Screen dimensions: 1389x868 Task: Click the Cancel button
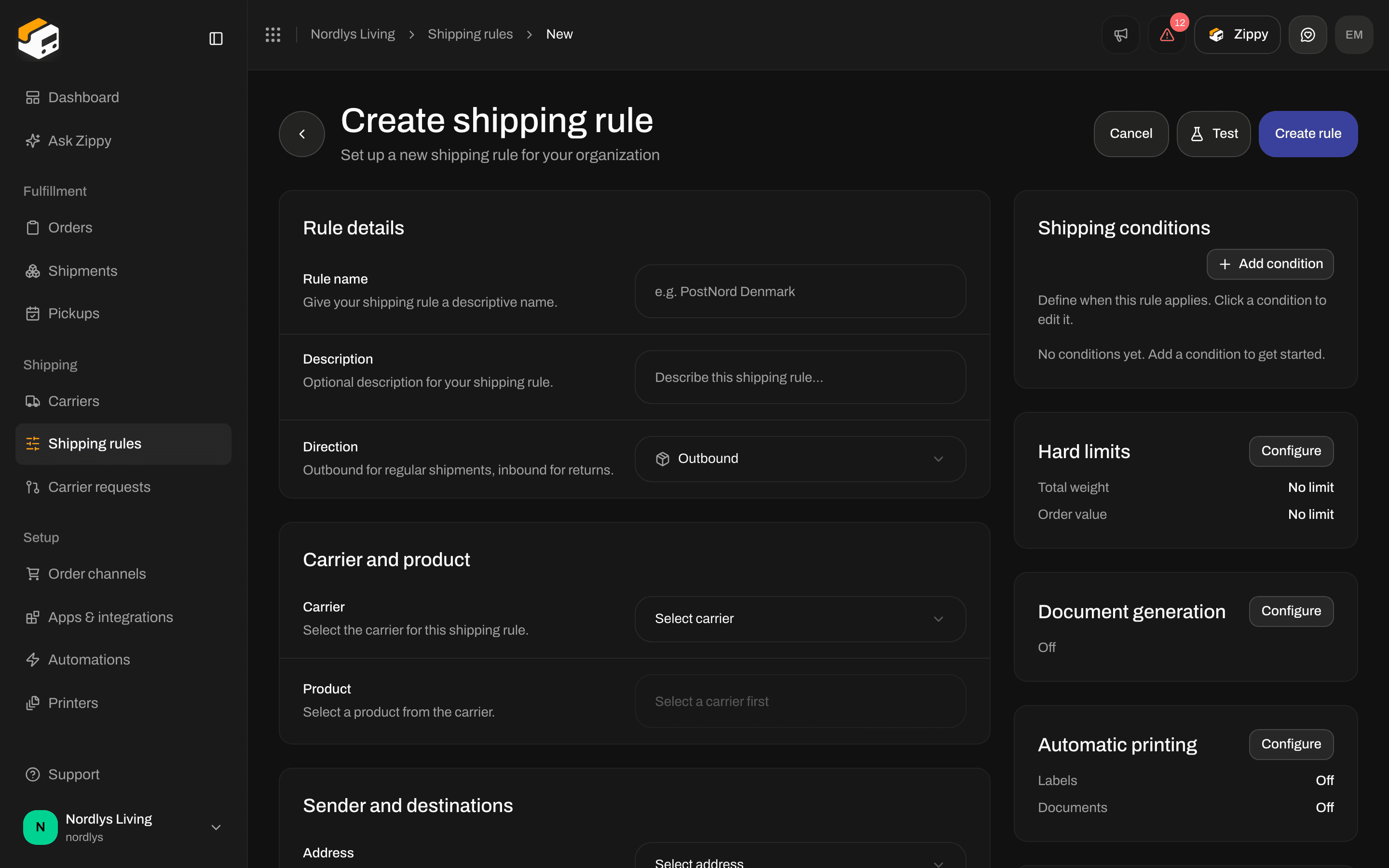(x=1130, y=134)
